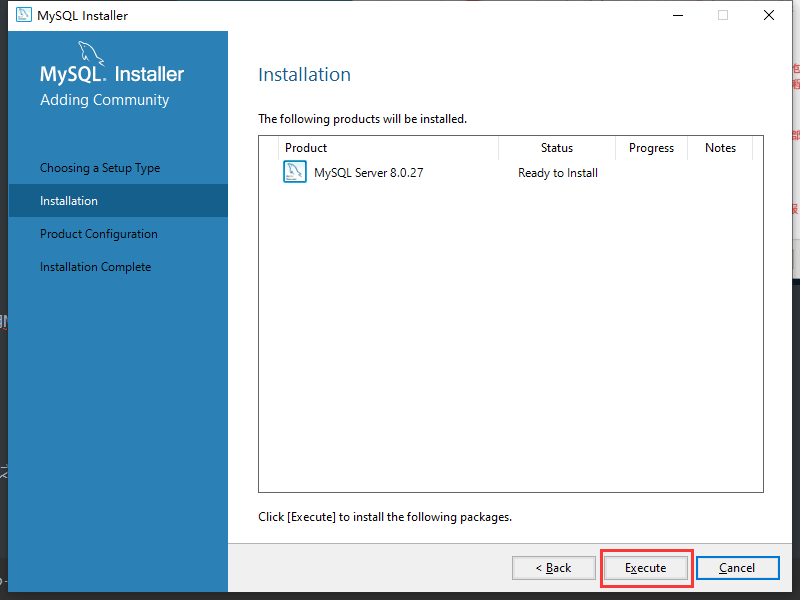Click the MySQL dolphin logo in sidebar

(91, 53)
